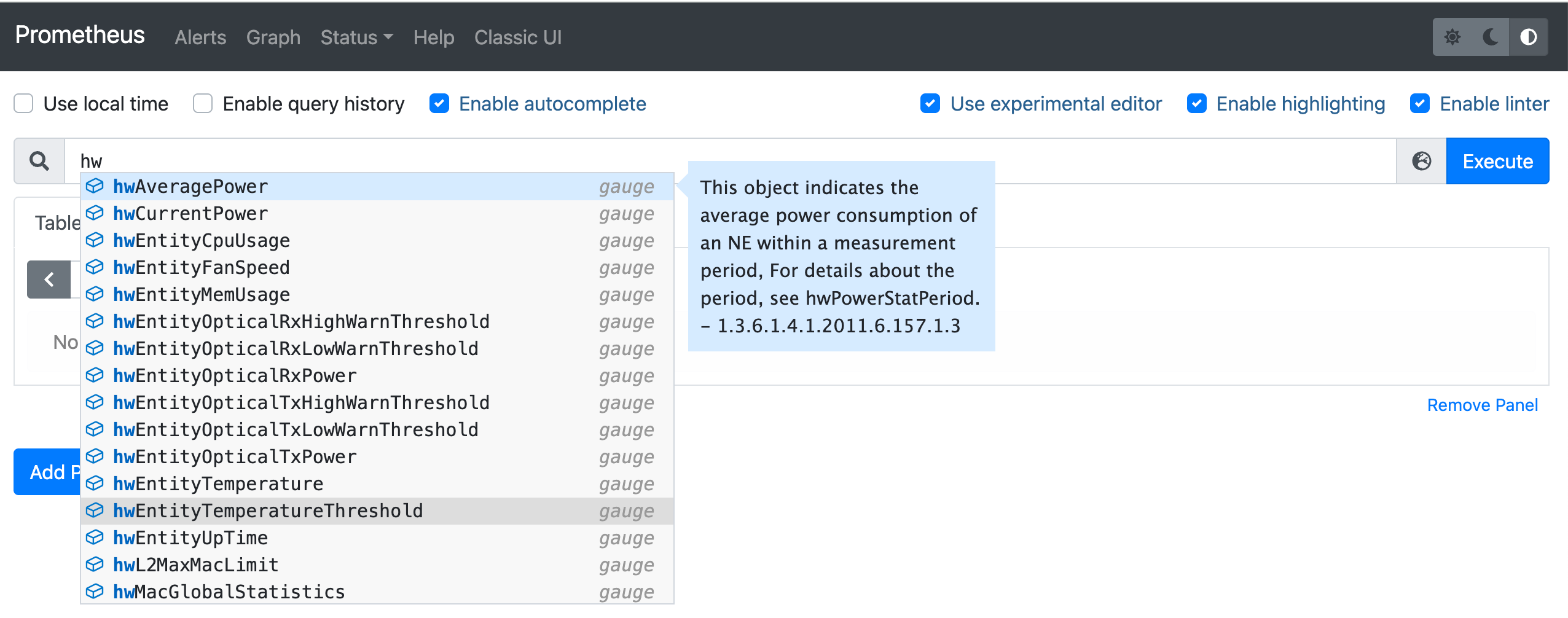Select the Table tab
The width and height of the screenshot is (1568, 618).
point(57,222)
